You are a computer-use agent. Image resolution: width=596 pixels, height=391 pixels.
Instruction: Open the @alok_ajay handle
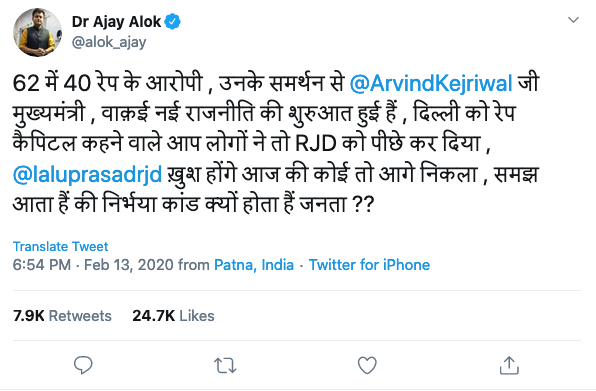(109, 42)
